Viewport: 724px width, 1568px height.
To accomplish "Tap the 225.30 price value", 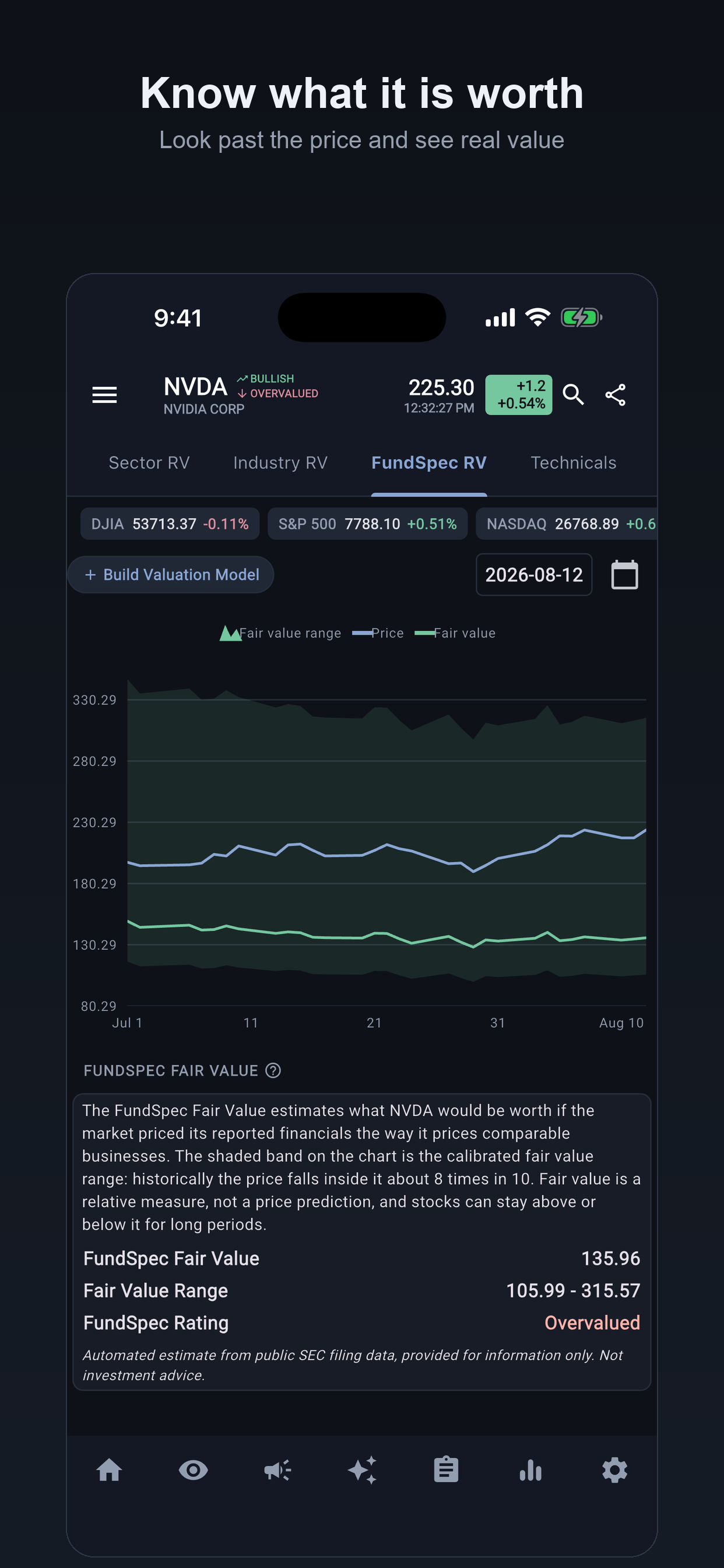I will 441,387.
